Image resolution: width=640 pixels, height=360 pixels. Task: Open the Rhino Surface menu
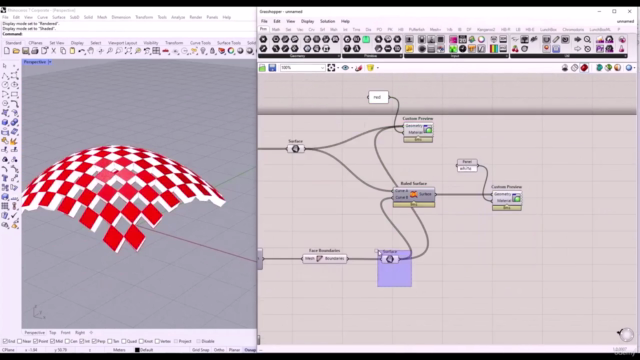[x=59, y=18]
